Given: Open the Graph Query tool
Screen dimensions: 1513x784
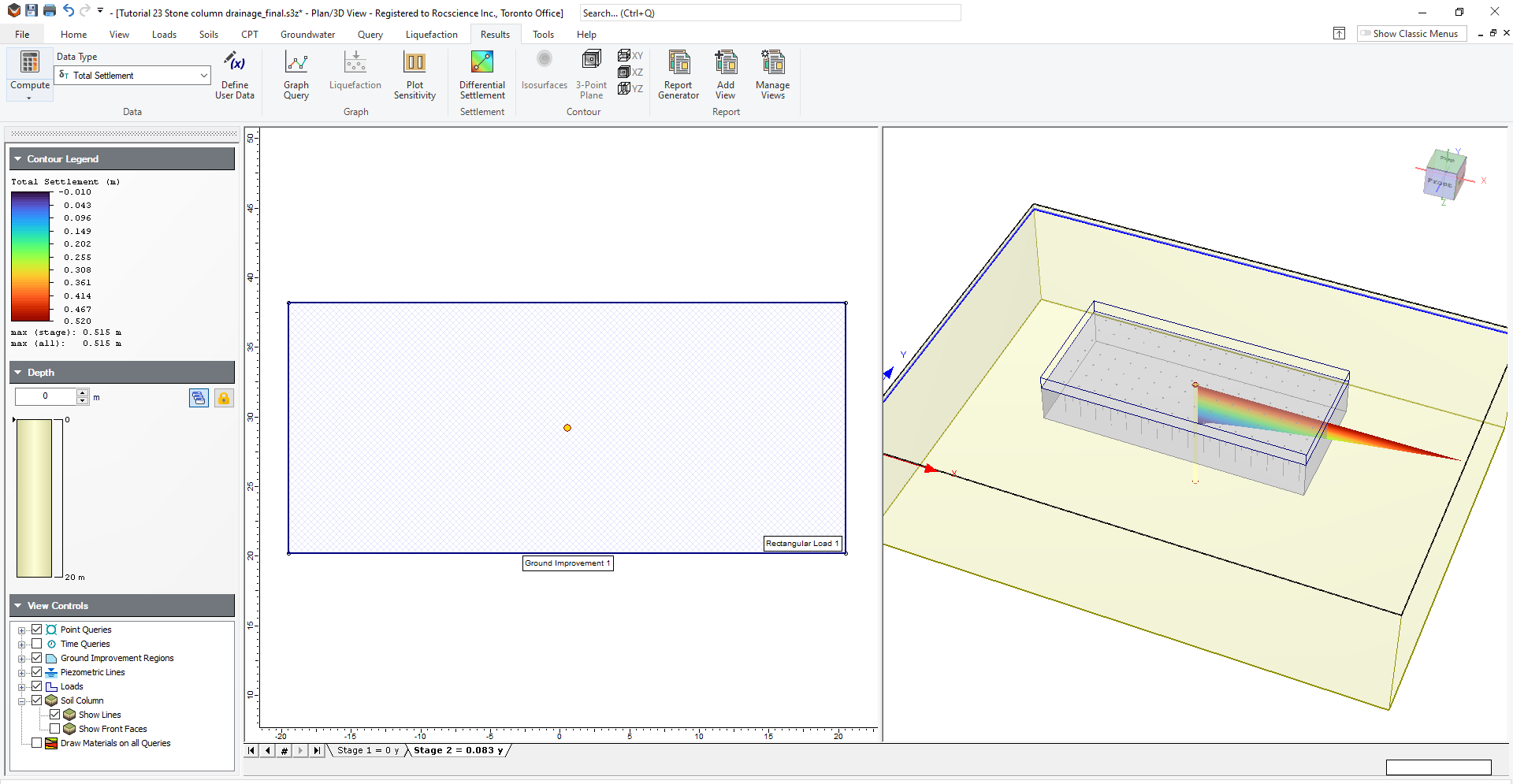Looking at the screenshot, I should pos(296,75).
